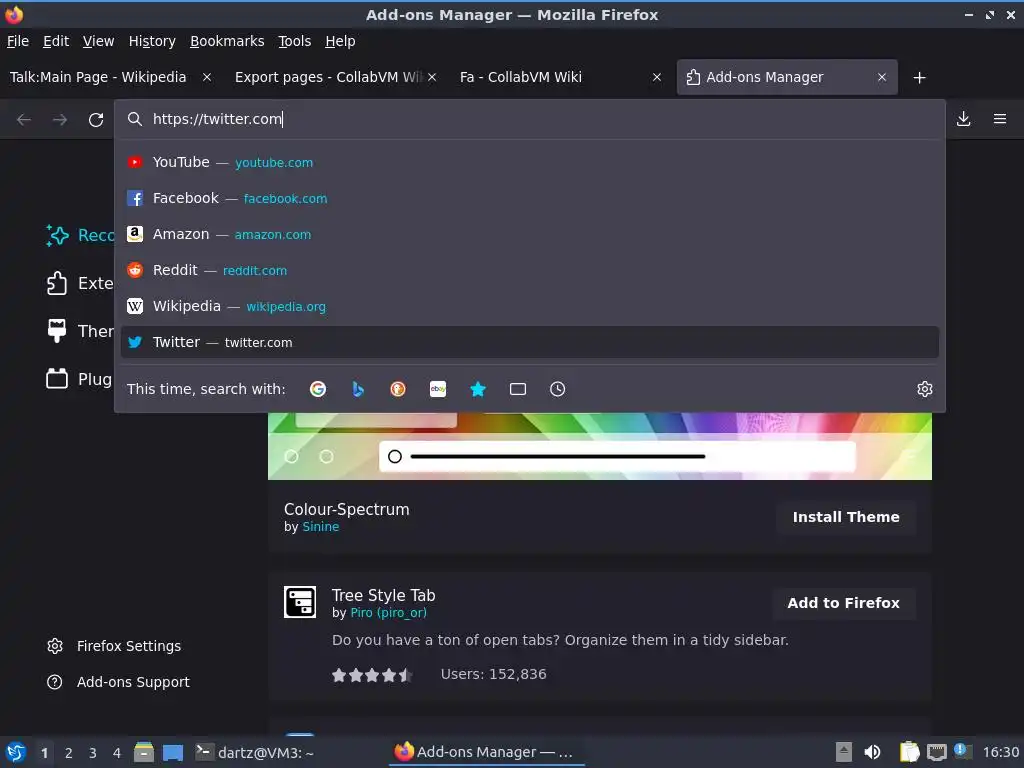The image size is (1024, 768).
Task: Open the Sinine author link
Action: click(x=321, y=527)
